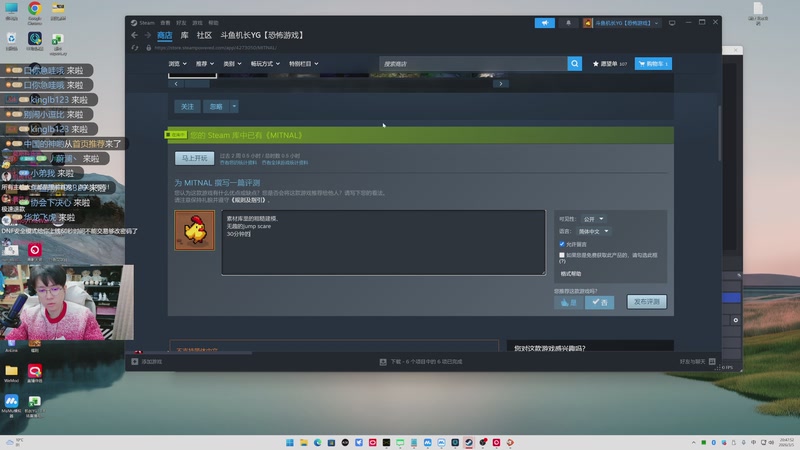Click the first highlighted screenshot thumbnail
This screenshot has height=450, width=800.
(x=192, y=76)
